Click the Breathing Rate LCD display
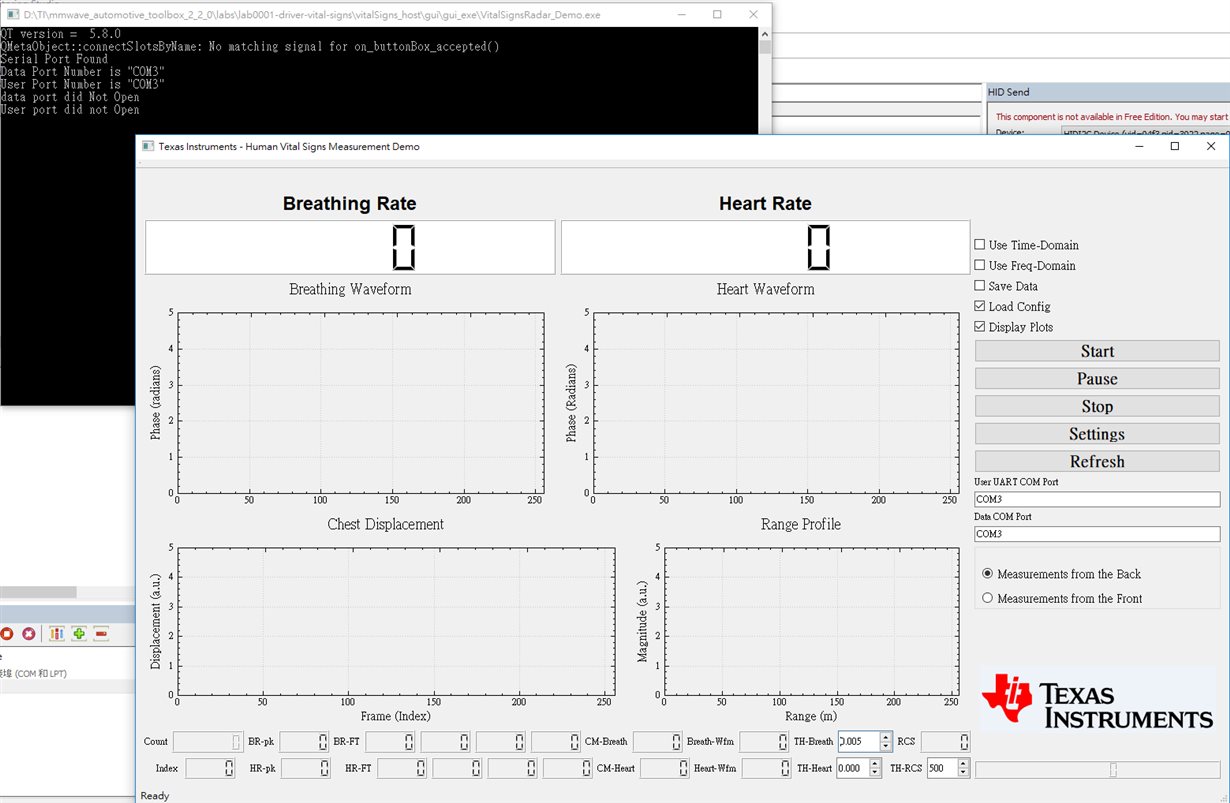The height and width of the screenshot is (803, 1230). (x=350, y=247)
